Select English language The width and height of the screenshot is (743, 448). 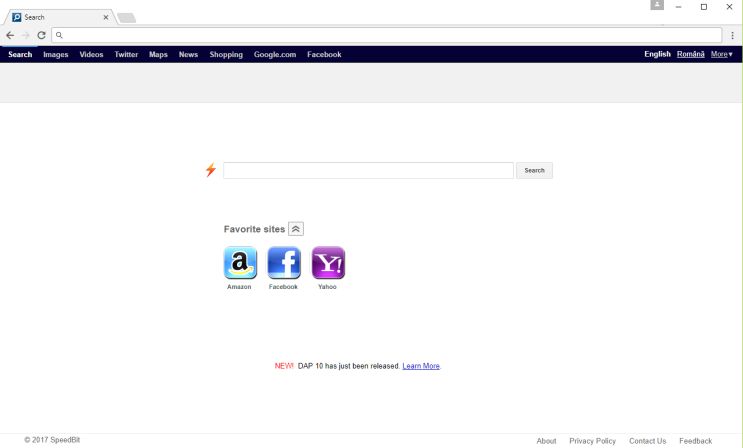[x=657, y=54]
